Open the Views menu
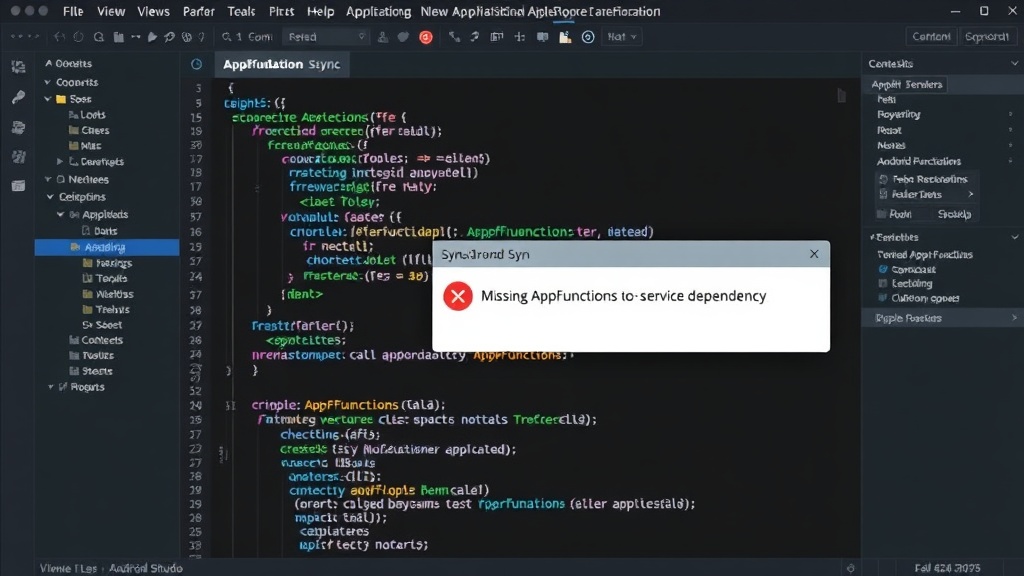This screenshot has height=576, width=1024. tap(153, 12)
